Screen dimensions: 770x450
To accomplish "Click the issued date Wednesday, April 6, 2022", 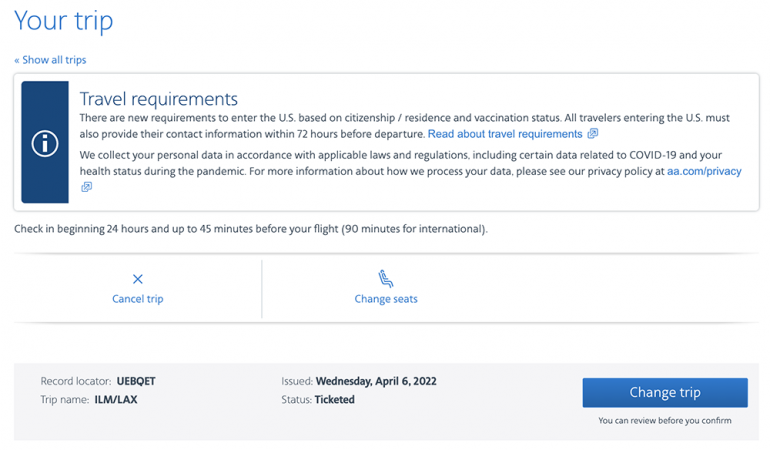I will pos(376,381).
